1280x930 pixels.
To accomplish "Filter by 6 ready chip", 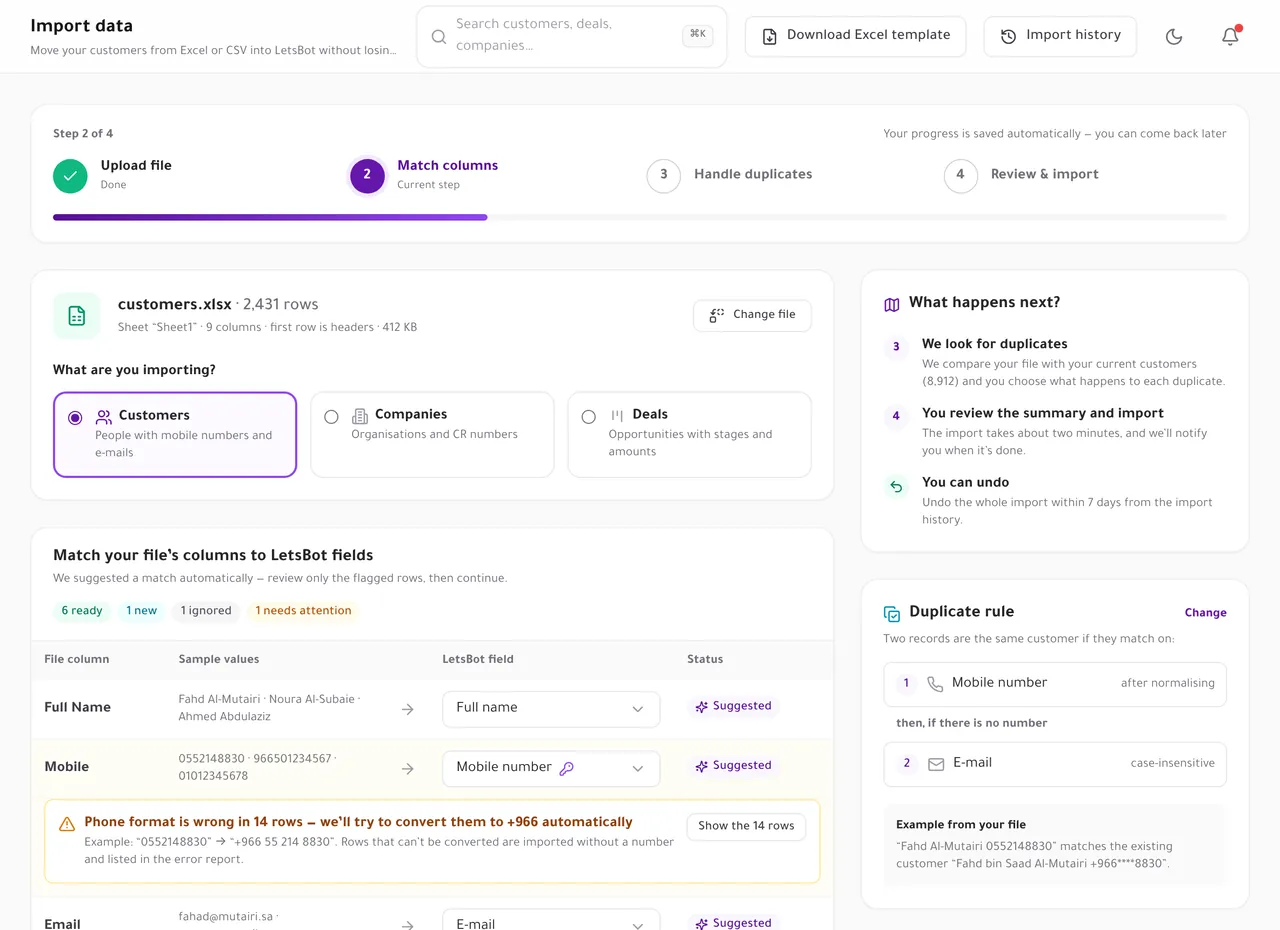I will coord(82,611).
